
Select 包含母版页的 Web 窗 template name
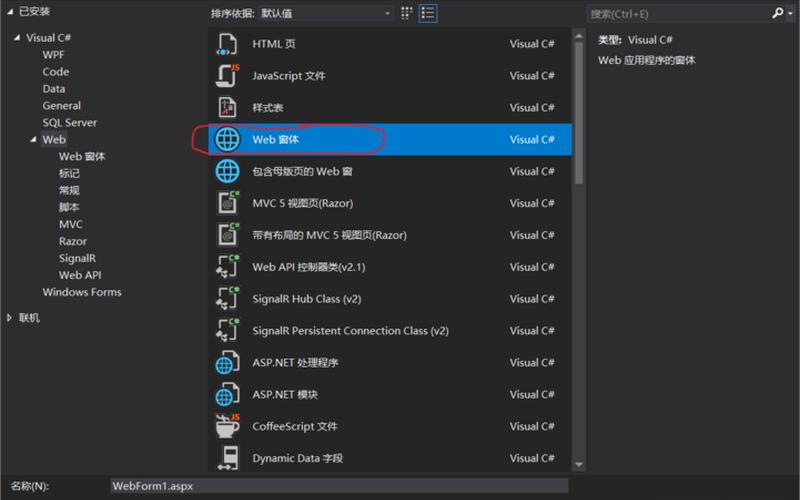tap(302, 171)
